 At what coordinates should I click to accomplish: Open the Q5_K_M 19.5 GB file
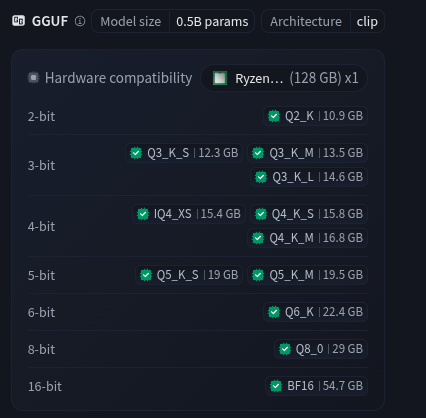307,275
